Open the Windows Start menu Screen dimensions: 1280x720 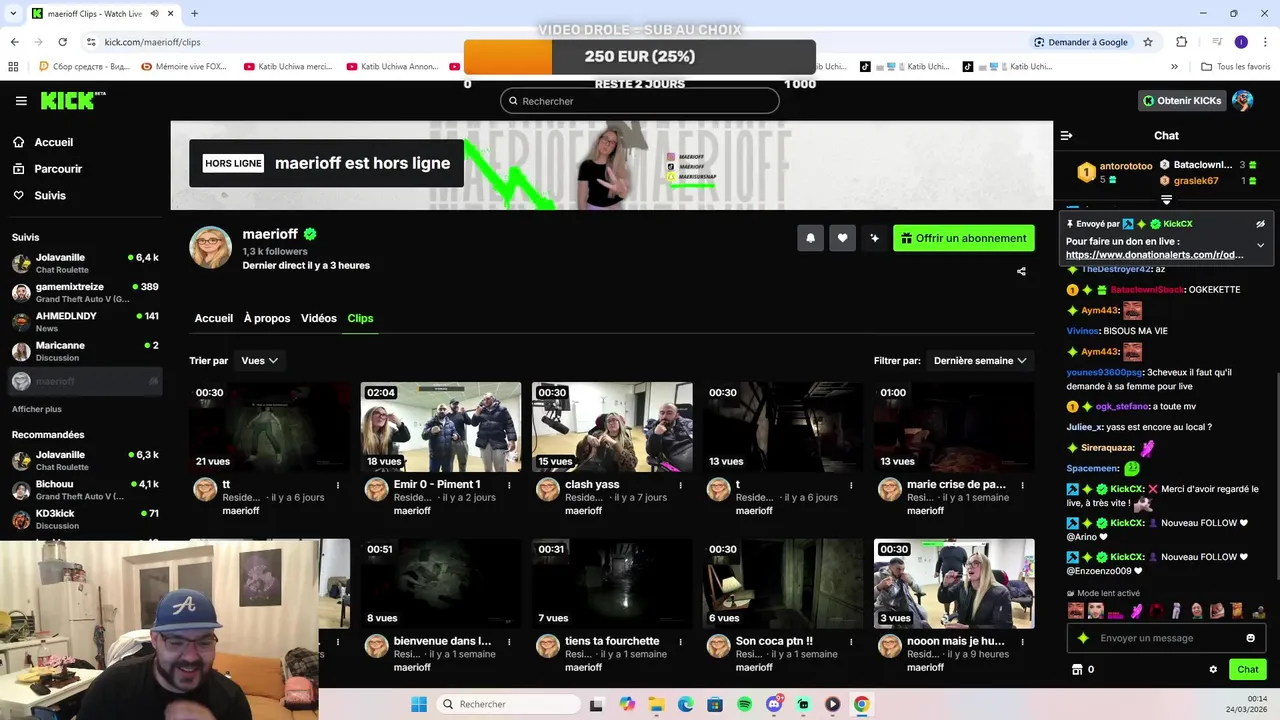click(x=419, y=704)
